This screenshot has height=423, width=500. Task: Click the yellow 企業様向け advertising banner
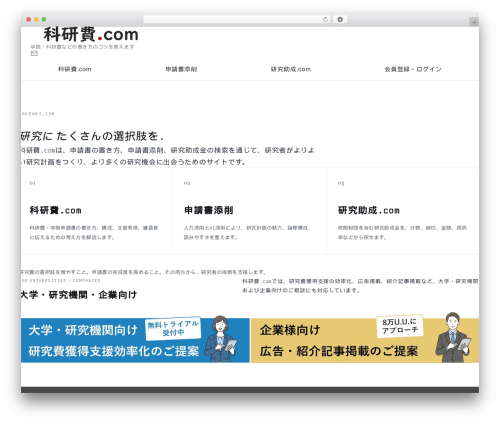365,340
